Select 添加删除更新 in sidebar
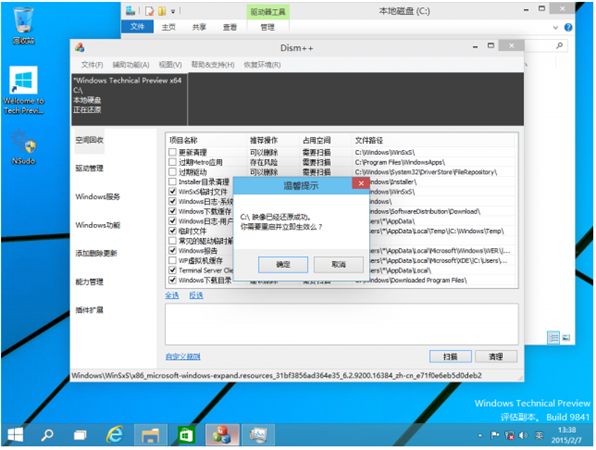The height and width of the screenshot is (450, 596). click(x=96, y=254)
